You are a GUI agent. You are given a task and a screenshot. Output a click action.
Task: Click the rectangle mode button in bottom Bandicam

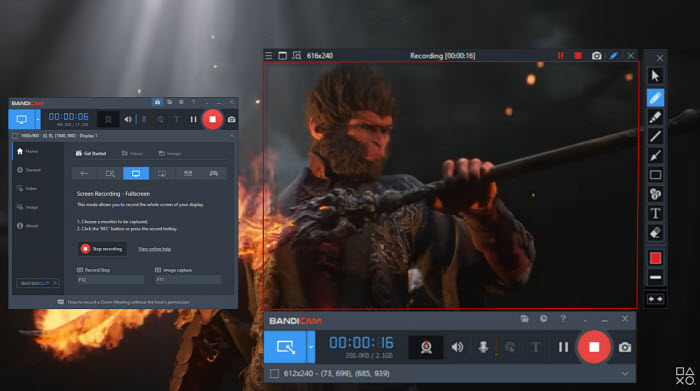click(x=285, y=347)
